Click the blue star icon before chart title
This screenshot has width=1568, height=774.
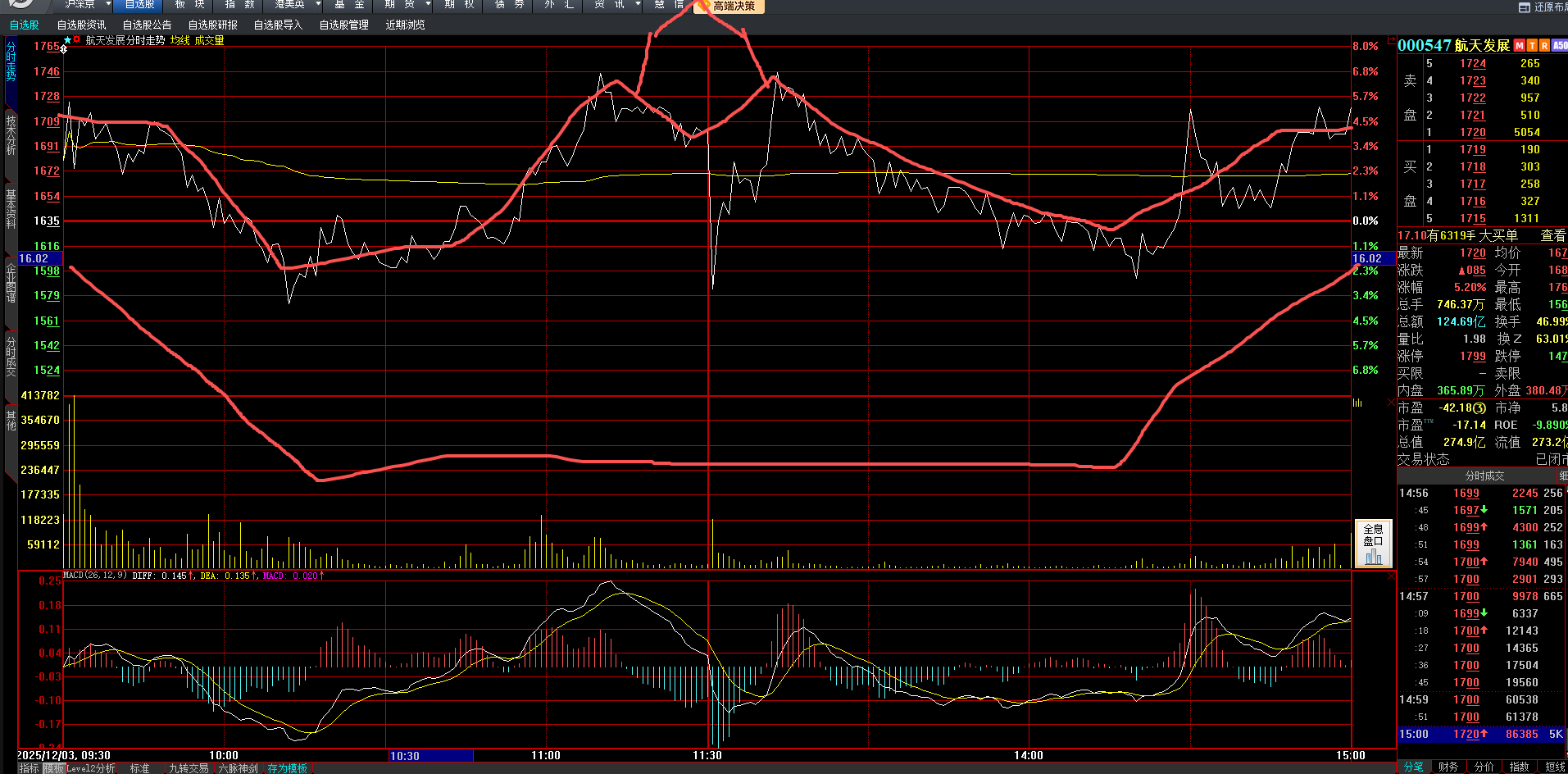67,39
